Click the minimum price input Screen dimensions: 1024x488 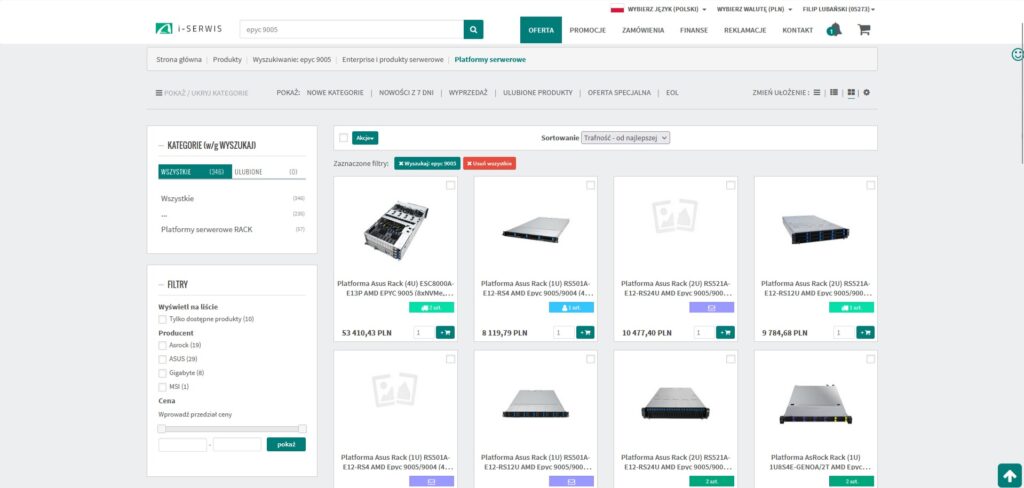(x=182, y=444)
